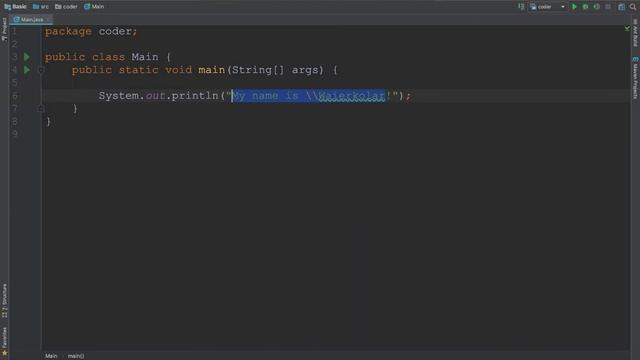Viewport: 640px width, 360px height.
Task: Click the underlined name in the string literal
Action: [x=352, y=96]
